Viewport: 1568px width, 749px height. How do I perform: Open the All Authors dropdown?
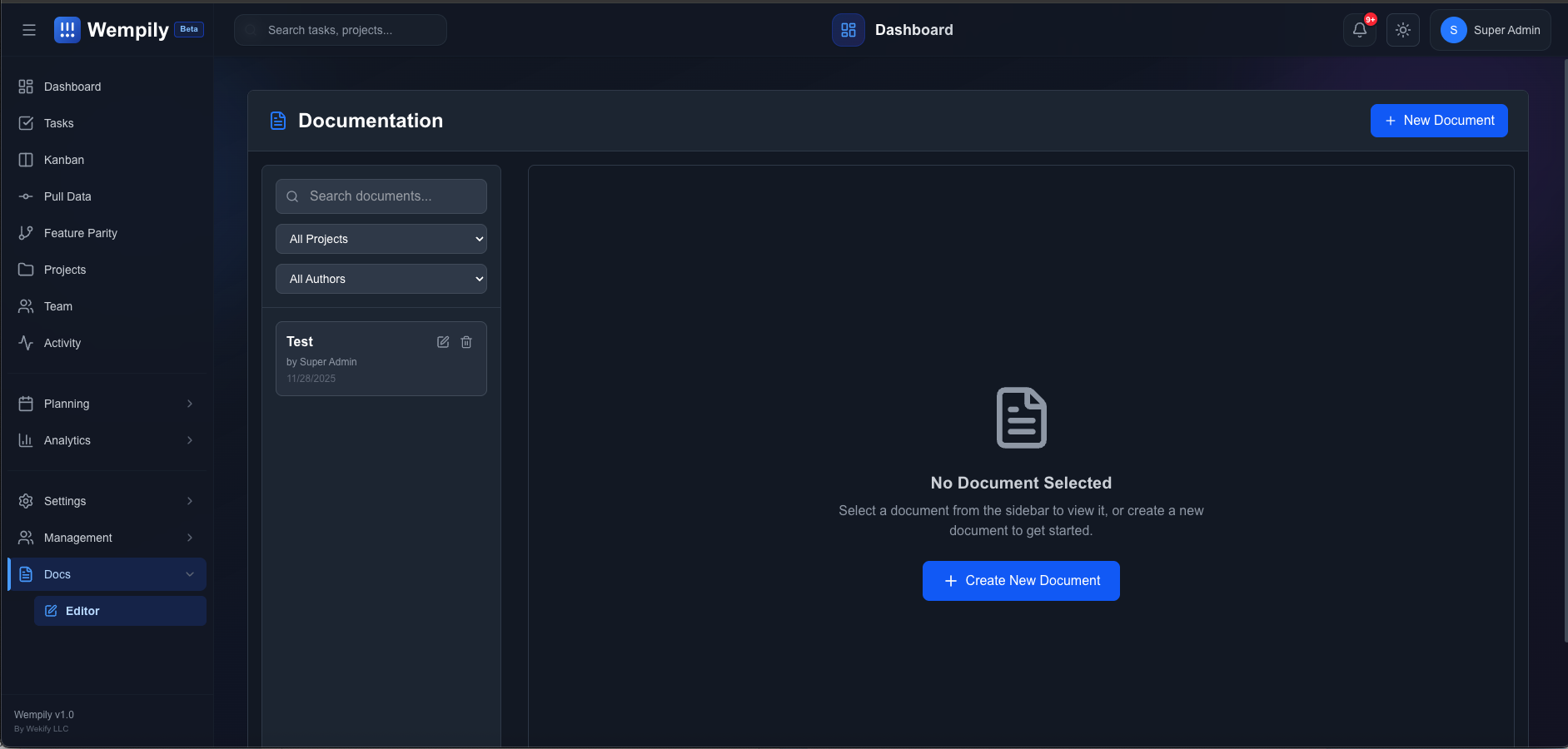381,279
